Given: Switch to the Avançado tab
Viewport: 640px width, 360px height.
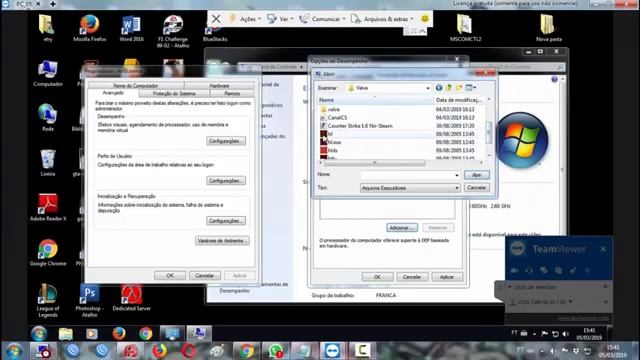Looking at the screenshot, I should click(113, 93).
